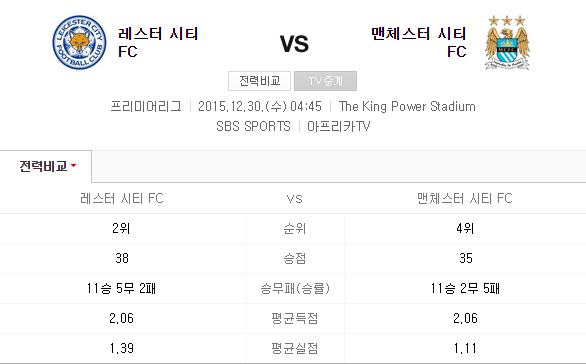Click the Manchester City eagle crest logo
Screen dimensions: 586x364
pyautogui.click(x=507, y=43)
